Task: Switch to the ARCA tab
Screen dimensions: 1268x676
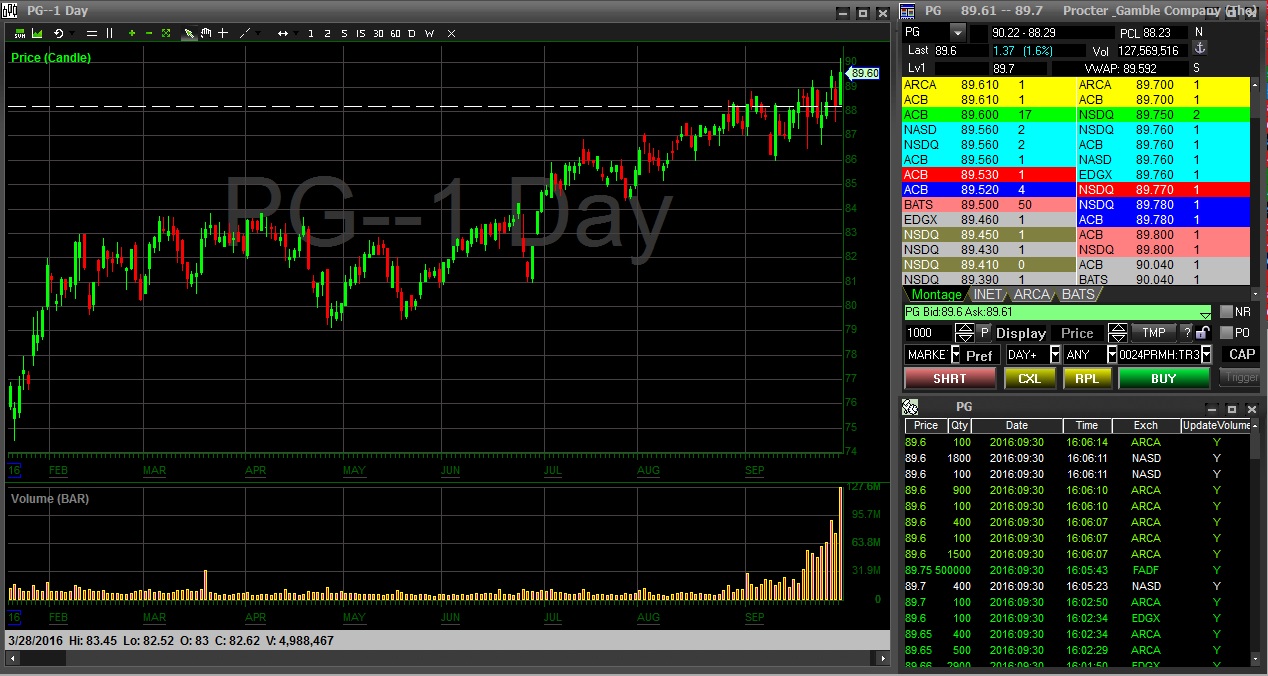Action: pos(1031,294)
